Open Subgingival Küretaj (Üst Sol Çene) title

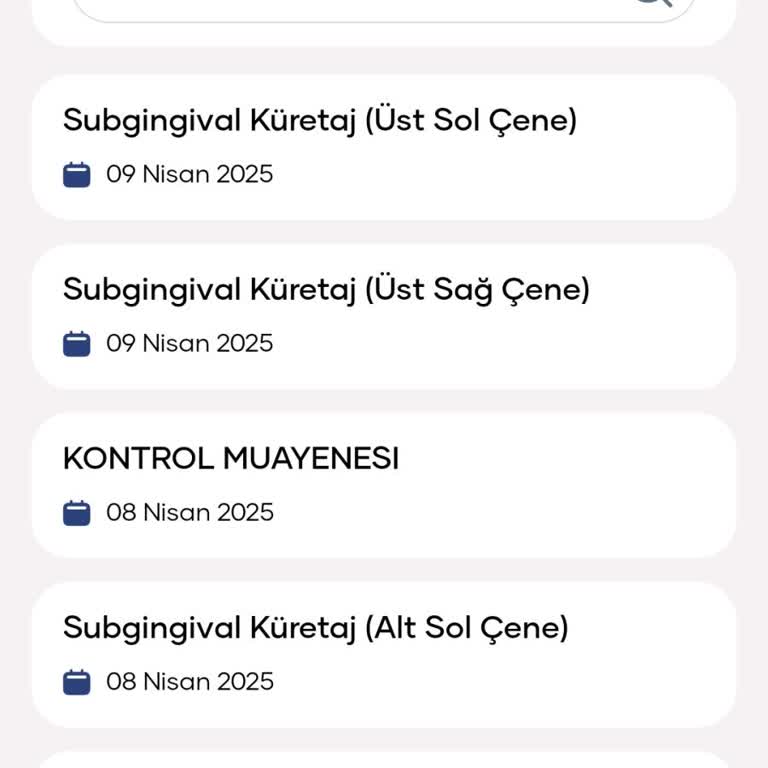point(320,121)
